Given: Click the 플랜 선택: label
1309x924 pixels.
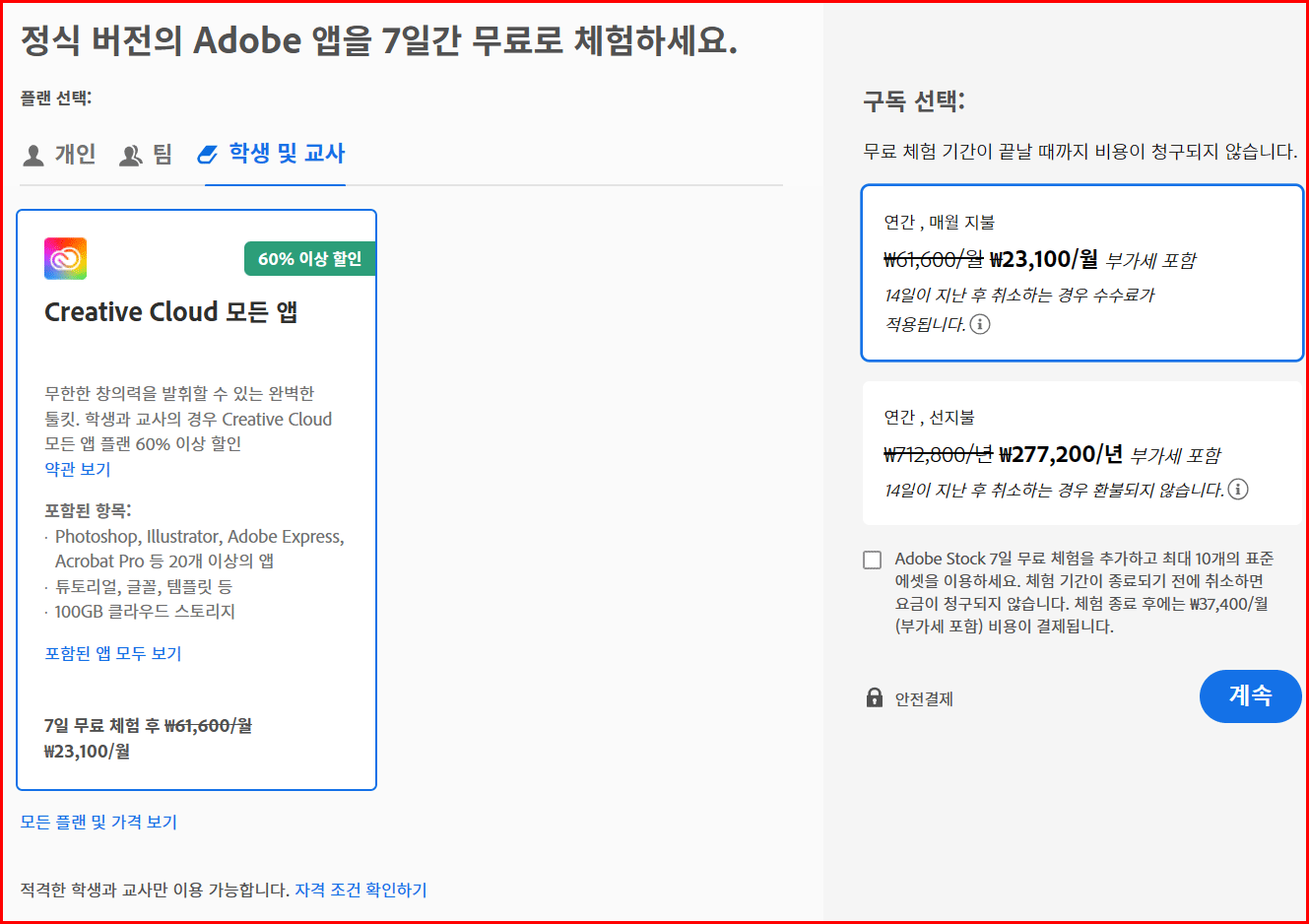Looking at the screenshot, I should [x=56, y=98].
